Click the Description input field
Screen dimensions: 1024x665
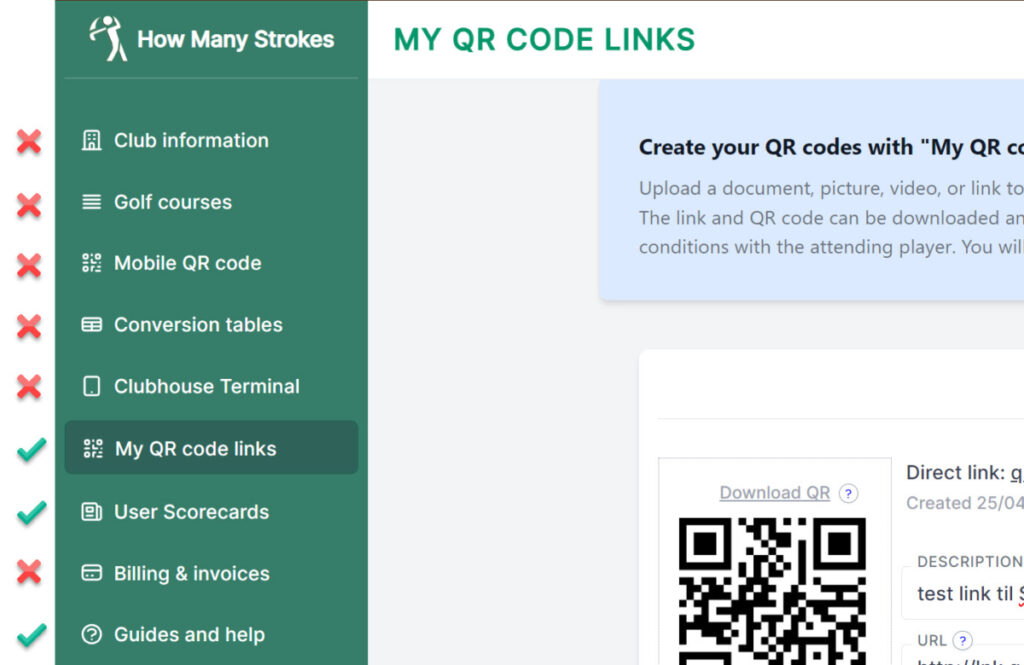tap(963, 593)
